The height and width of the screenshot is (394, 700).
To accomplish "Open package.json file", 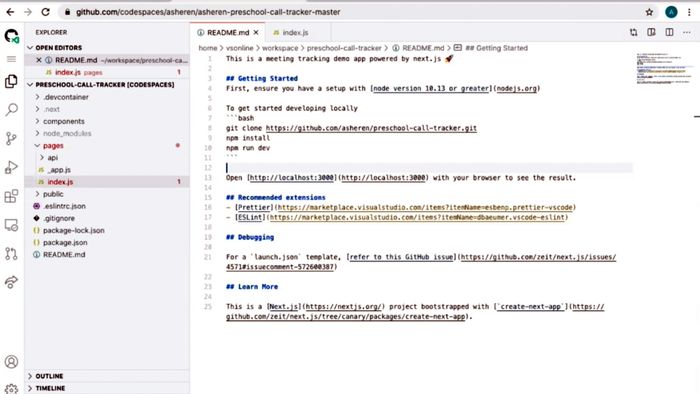I will click(107, 242).
